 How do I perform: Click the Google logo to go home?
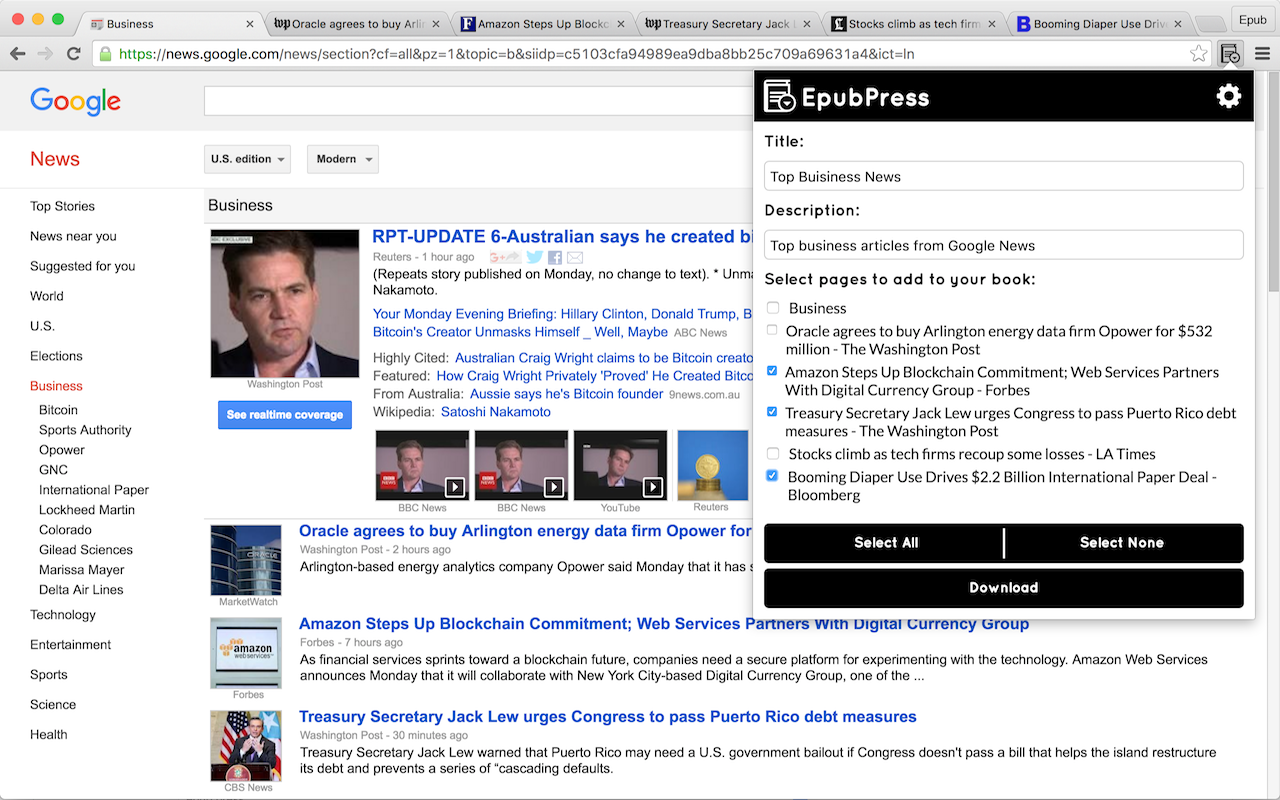[75, 100]
